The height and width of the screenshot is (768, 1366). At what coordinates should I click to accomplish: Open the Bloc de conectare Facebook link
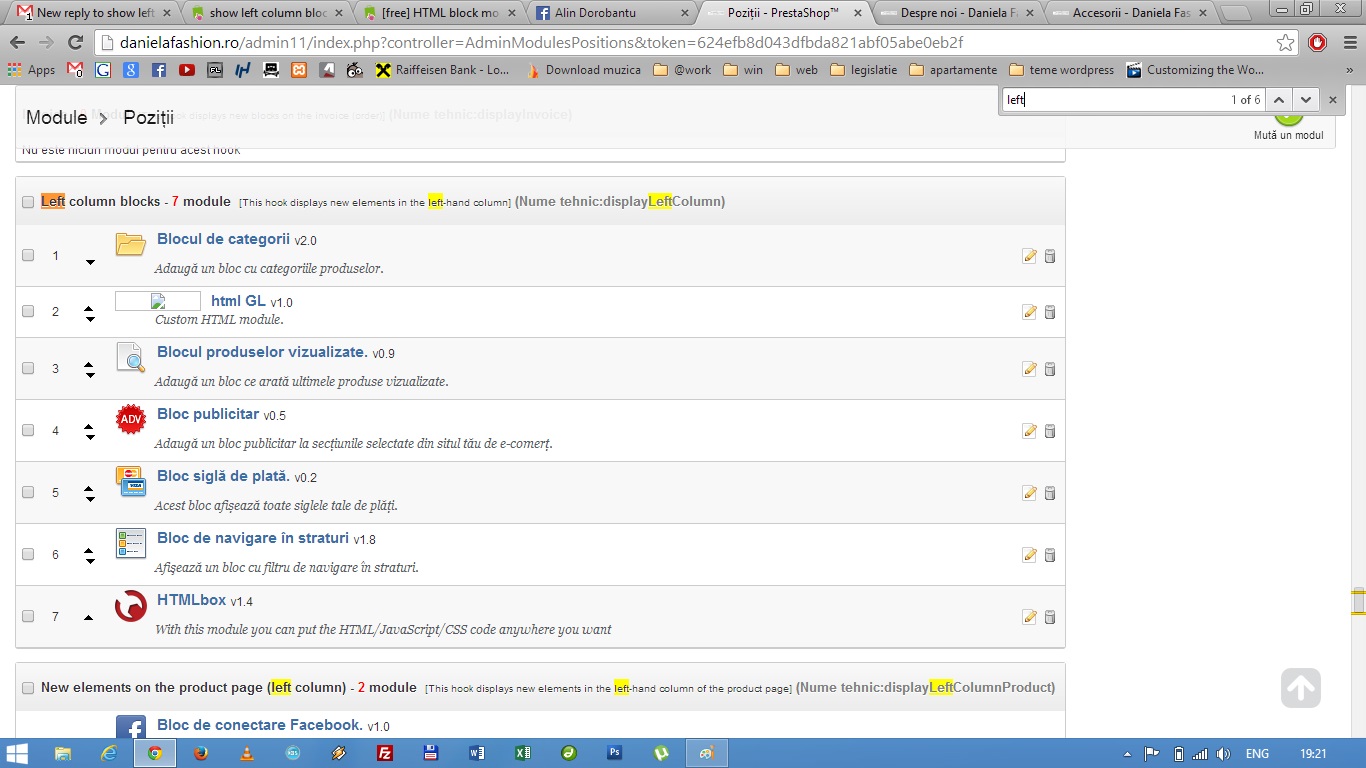click(259, 725)
